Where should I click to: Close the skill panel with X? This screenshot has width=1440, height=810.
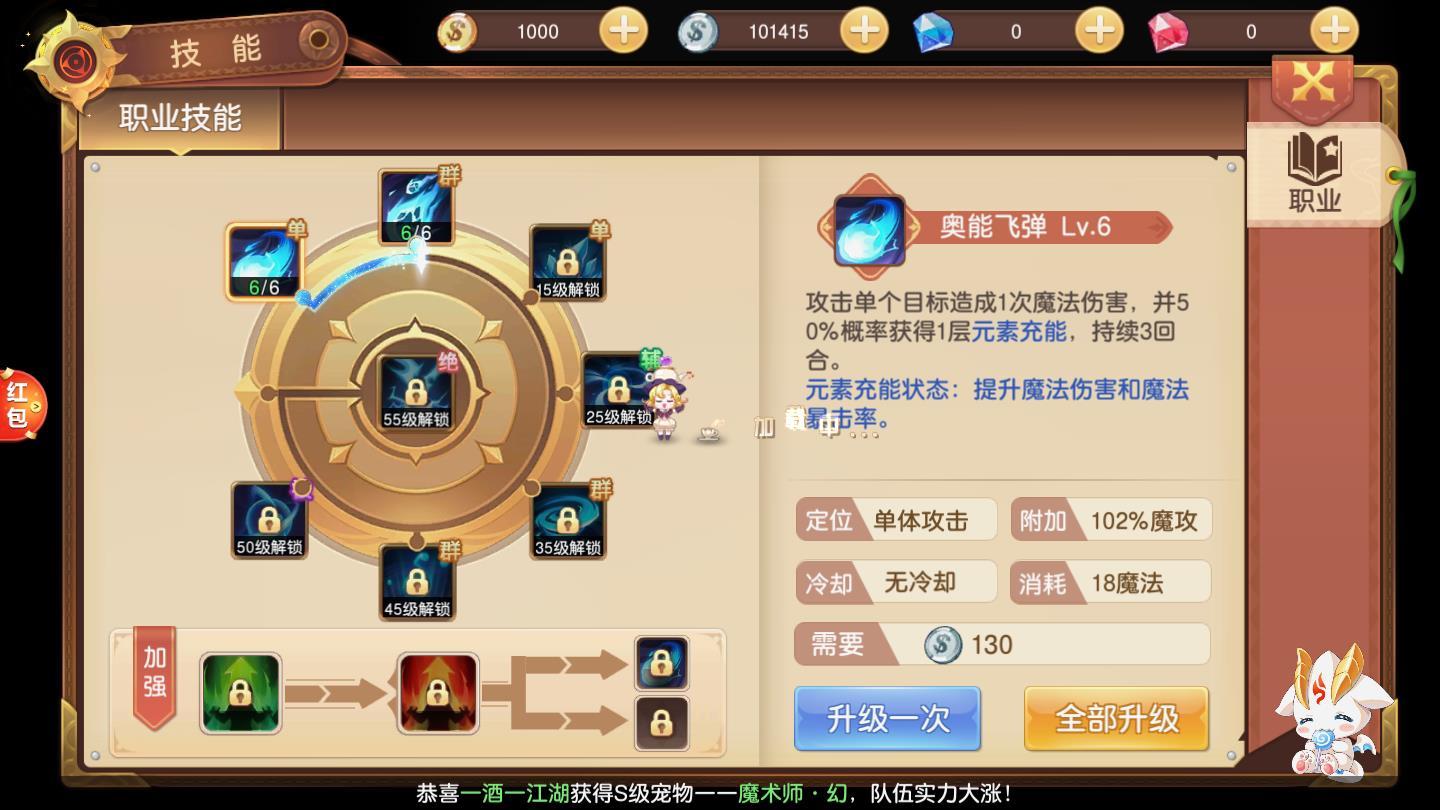click(x=1313, y=85)
